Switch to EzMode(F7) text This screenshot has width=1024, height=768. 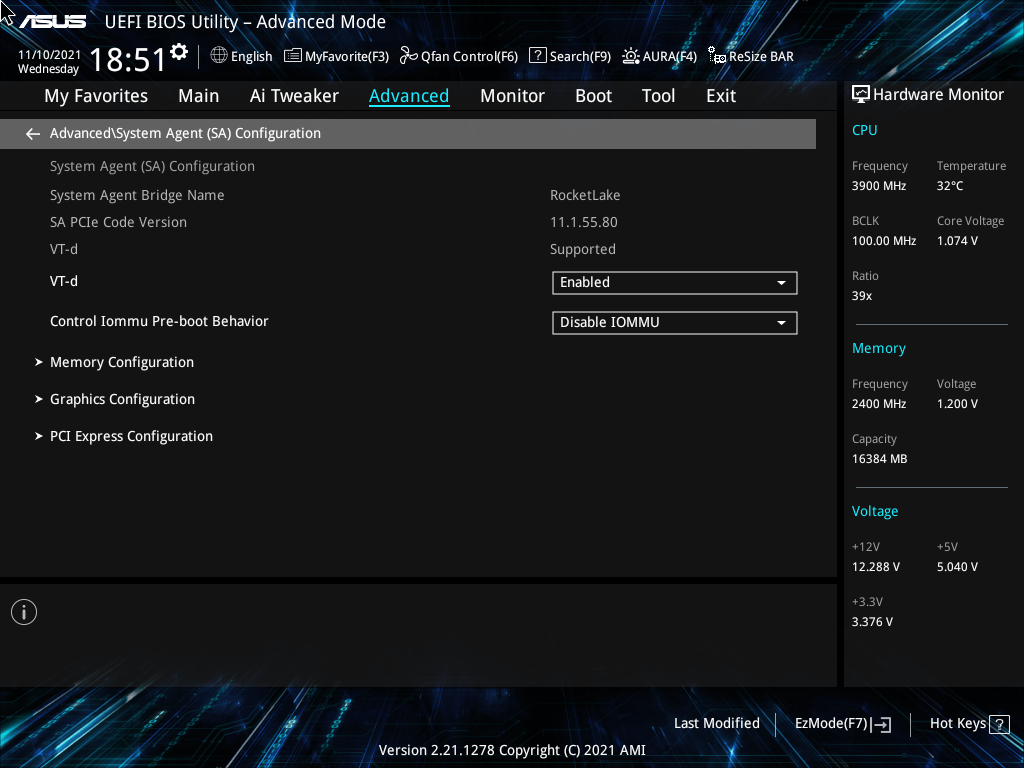point(831,724)
